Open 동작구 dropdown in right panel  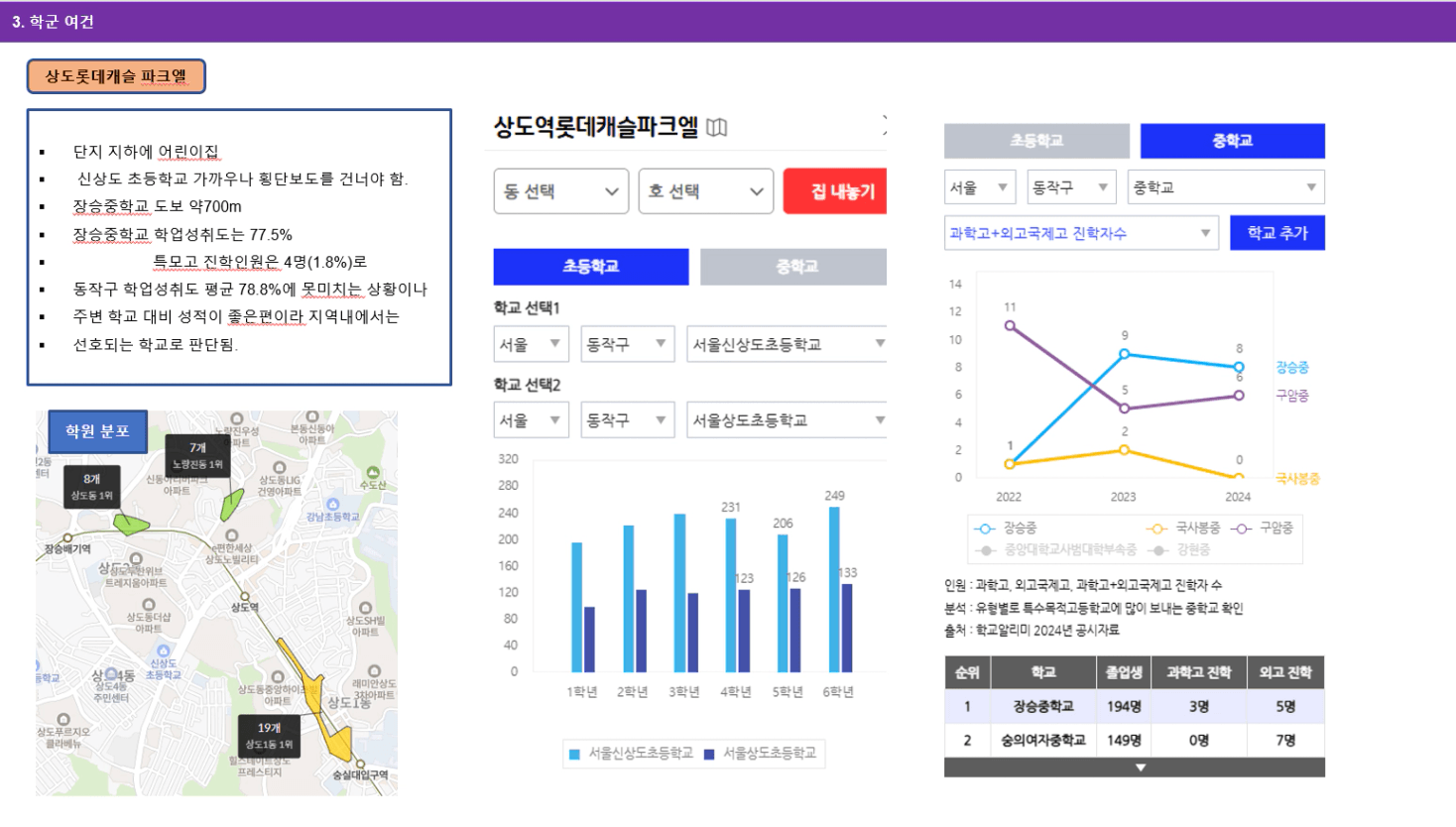[x=1071, y=187]
